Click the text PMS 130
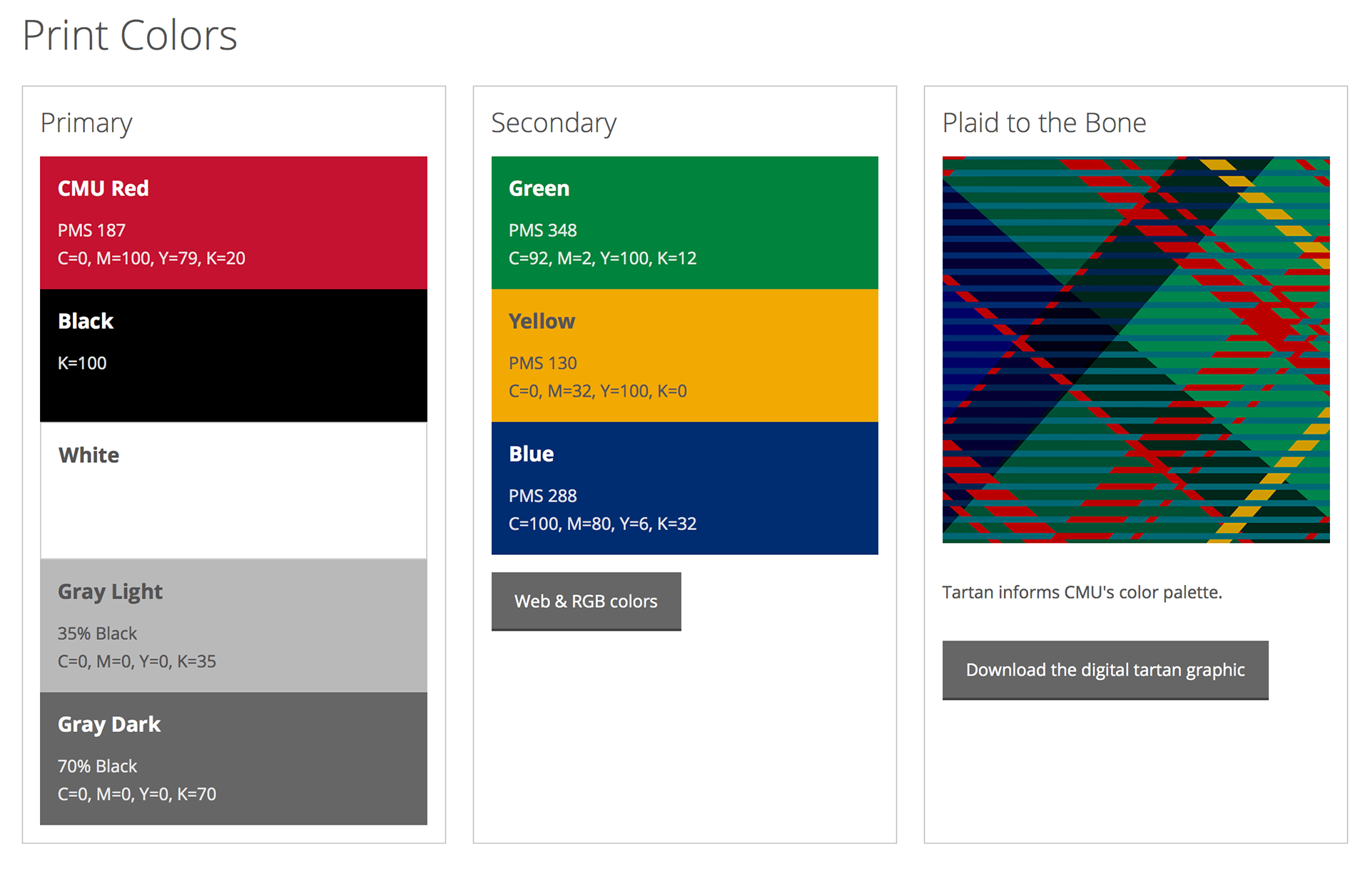1370x896 pixels. 542,363
